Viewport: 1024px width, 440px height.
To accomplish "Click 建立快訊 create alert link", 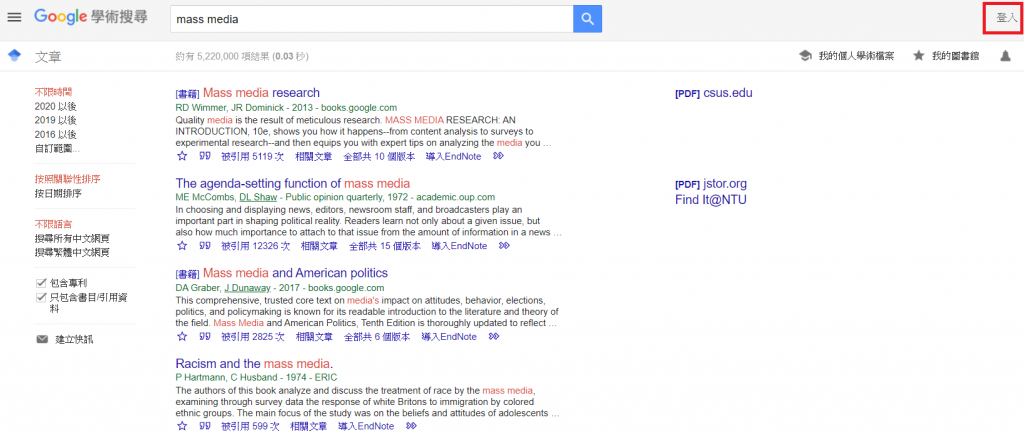I will pyautogui.click(x=74, y=339).
